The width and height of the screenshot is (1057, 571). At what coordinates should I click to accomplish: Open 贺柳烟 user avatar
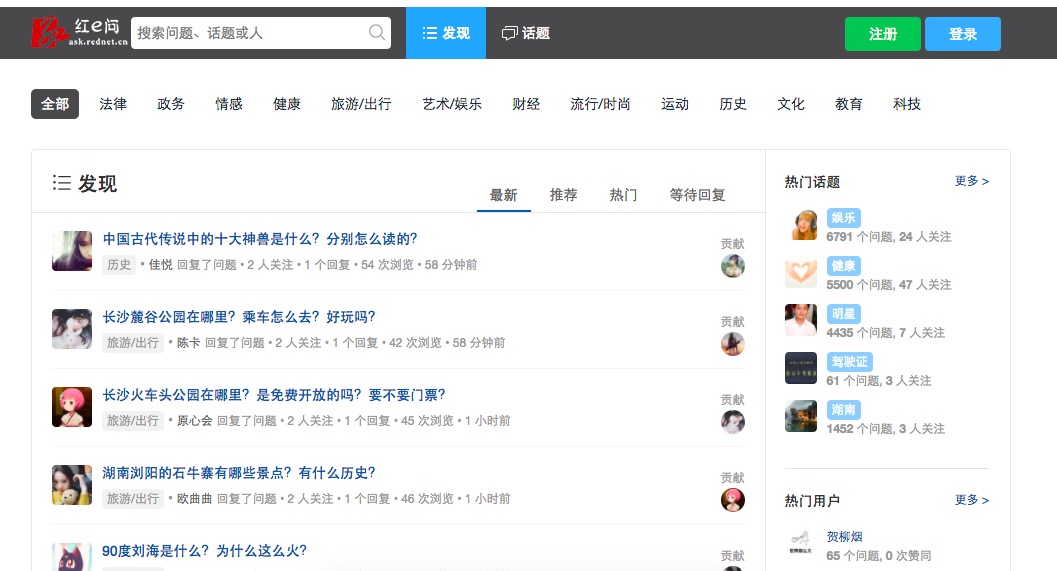coord(801,544)
